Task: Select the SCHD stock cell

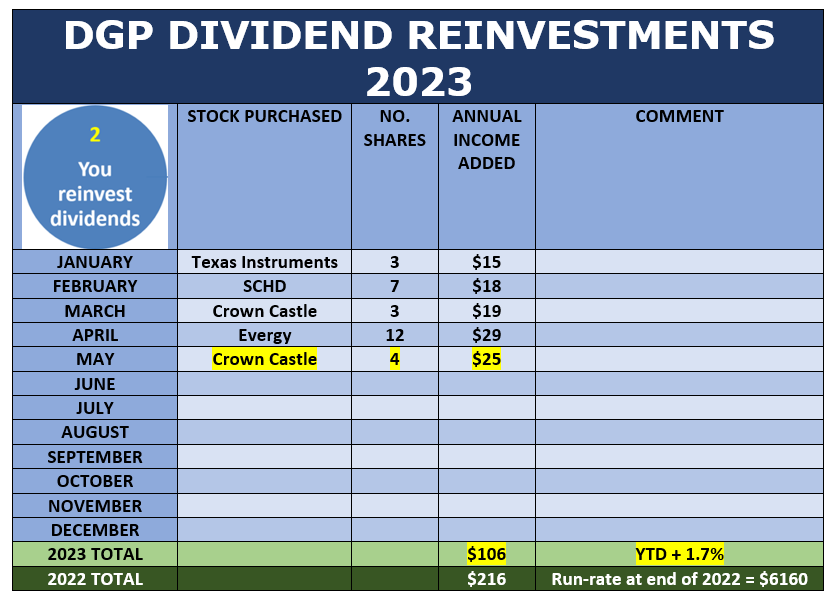Action: (x=264, y=286)
